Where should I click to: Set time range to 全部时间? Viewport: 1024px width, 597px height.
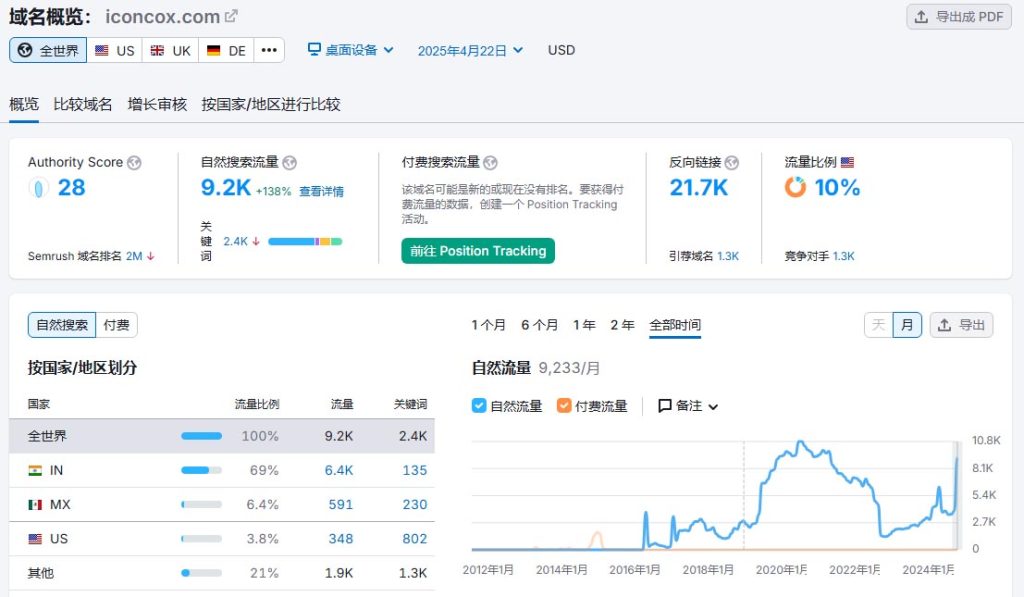click(675, 325)
